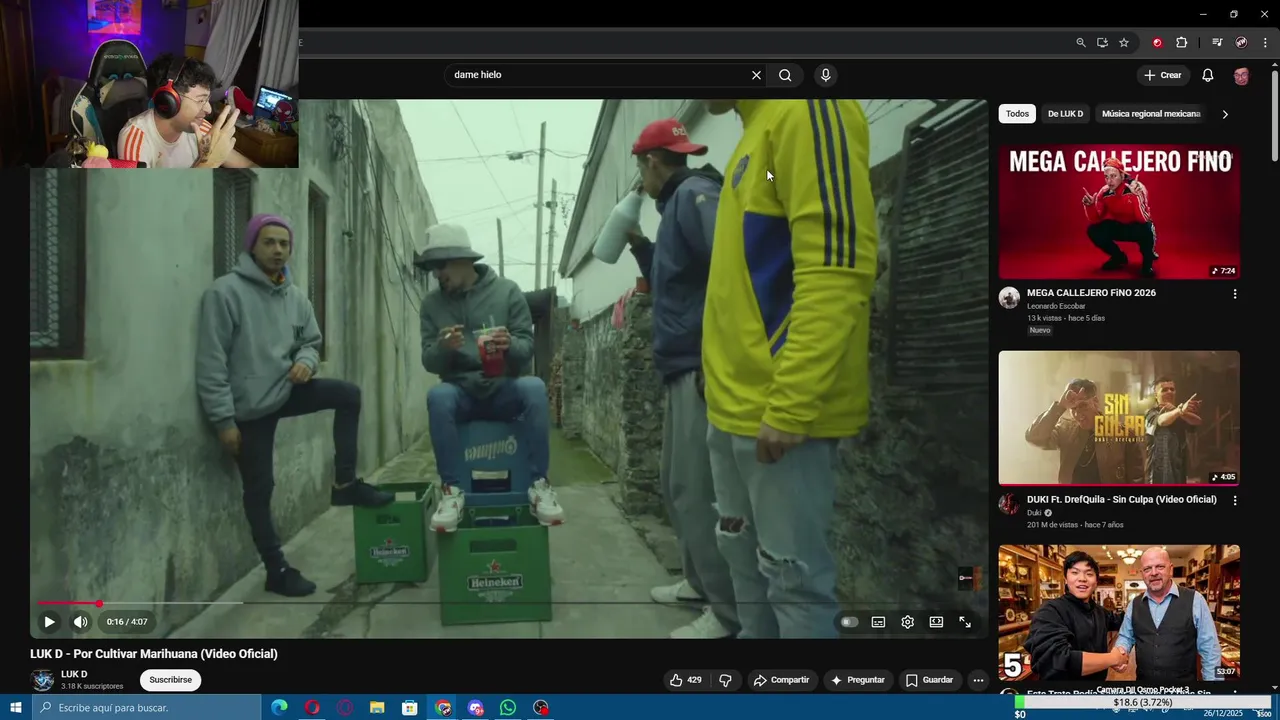
Task: Start voice search with the microphone icon
Action: [x=825, y=75]
